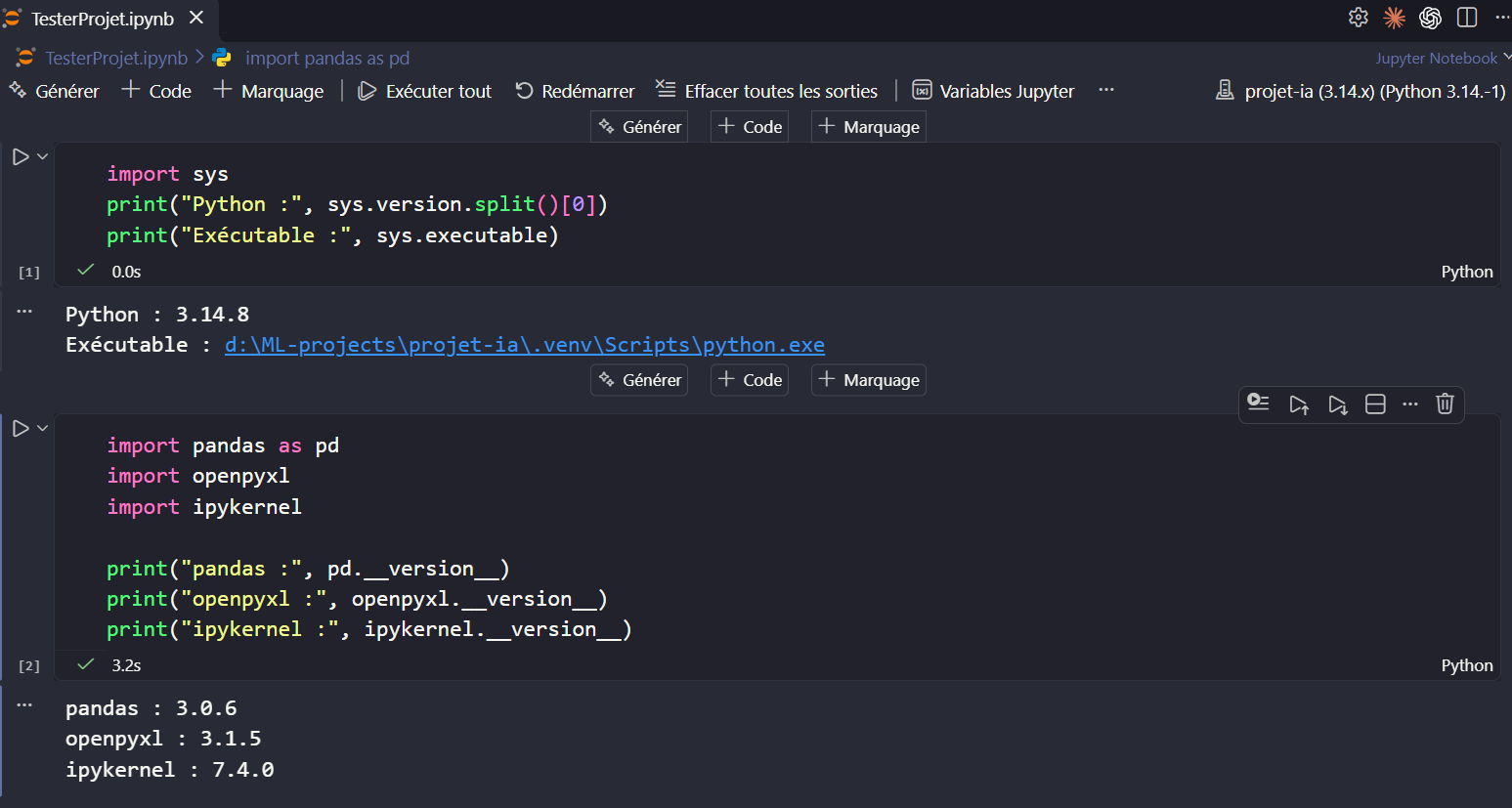Execute cell and below using the cell toolbar icon
The image size is (1512, 808).
pos(1338,404)
